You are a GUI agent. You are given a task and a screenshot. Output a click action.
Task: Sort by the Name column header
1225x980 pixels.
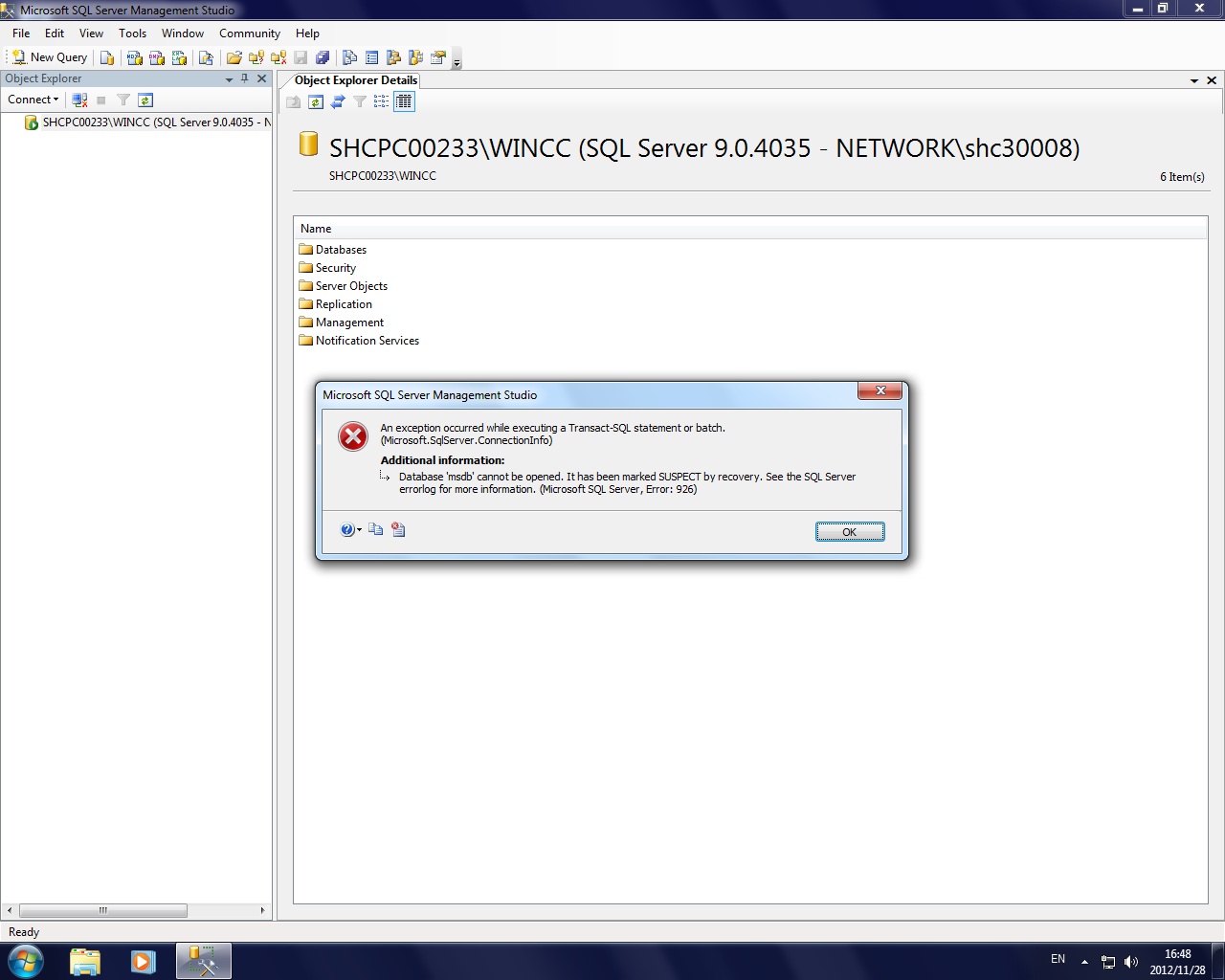750,229
